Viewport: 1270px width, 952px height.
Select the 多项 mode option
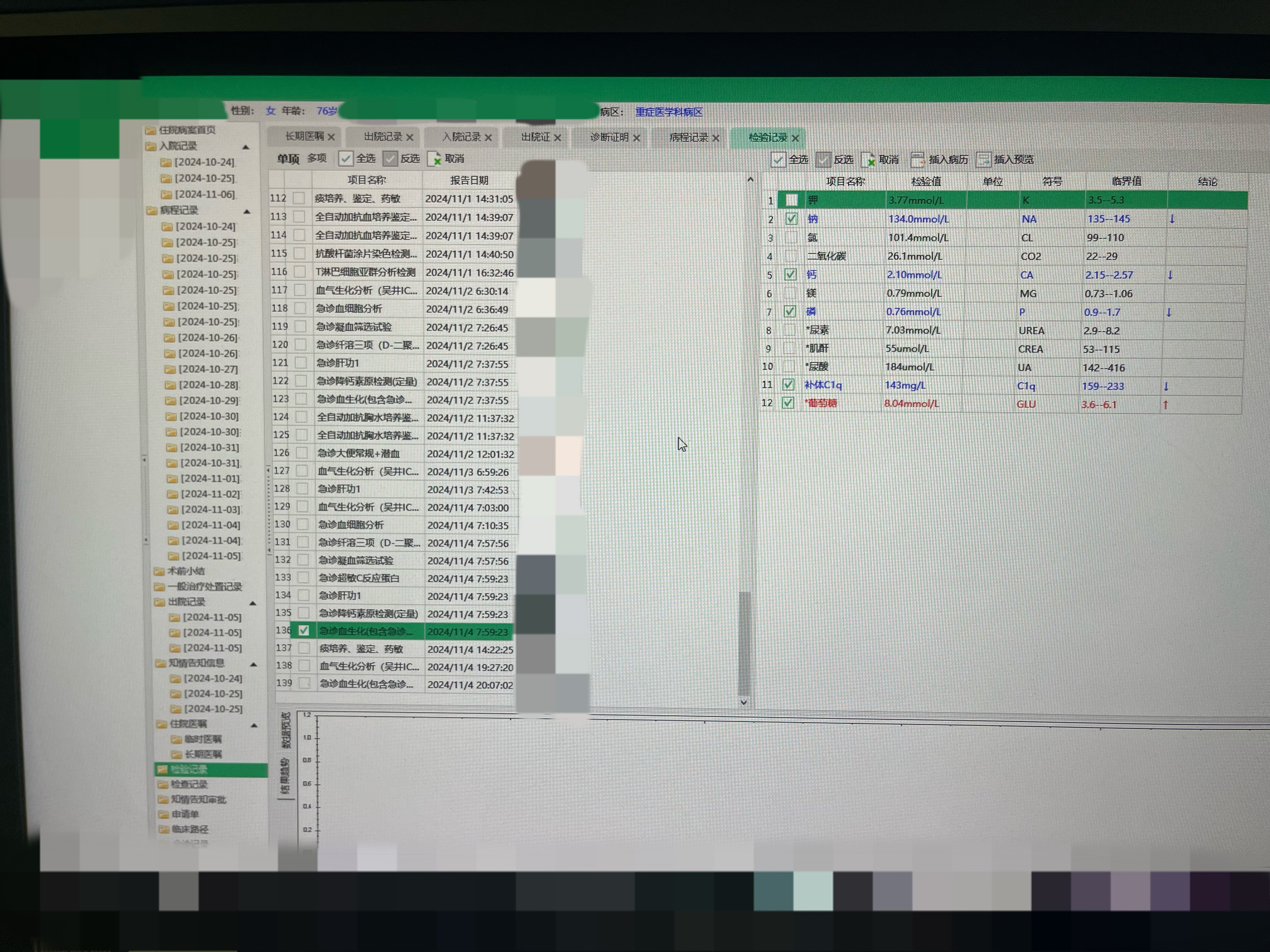(x=316, y=158)
